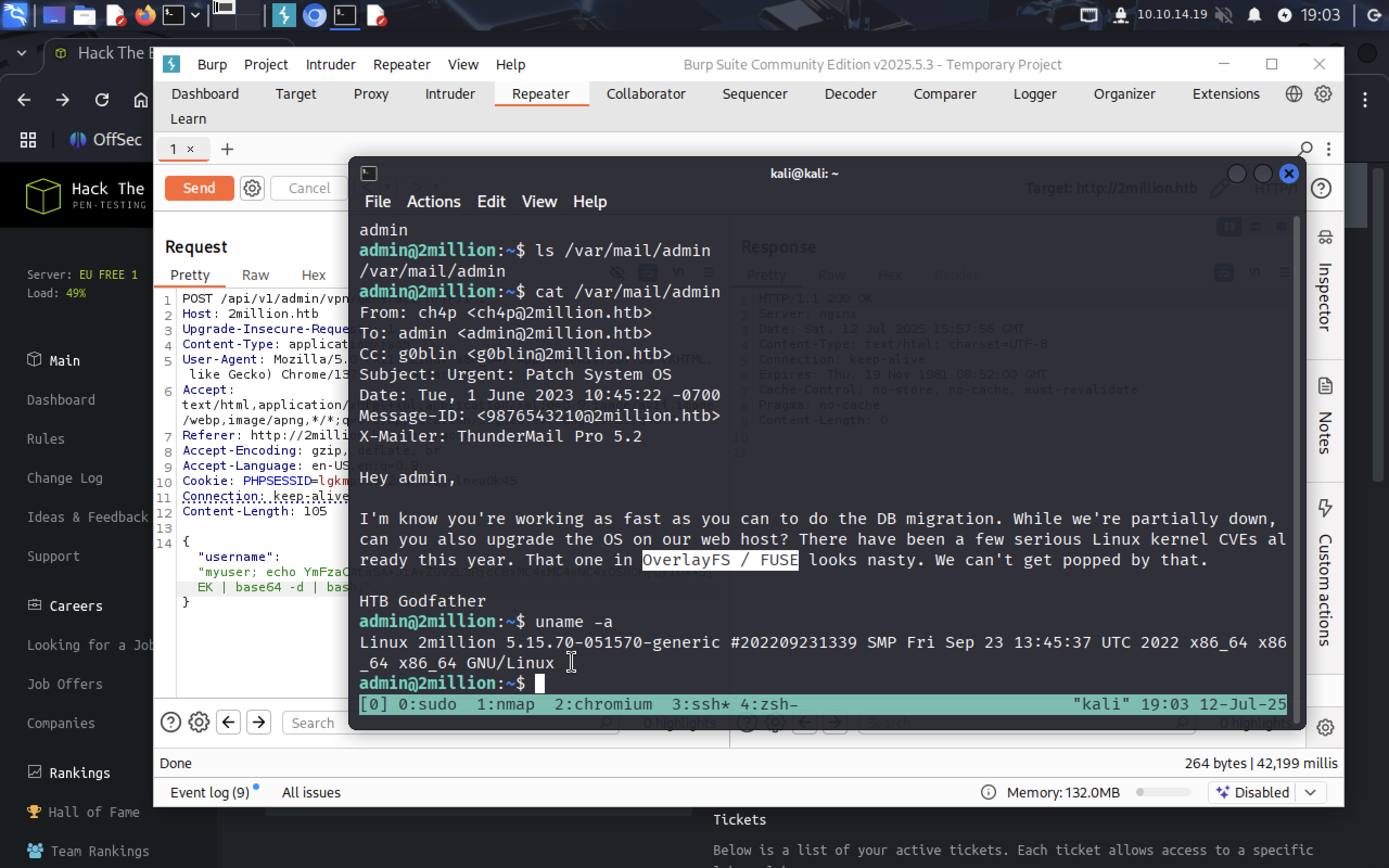The height and width of the screenshot is (868, 1389).
Task: Open the Project menu in Burp
Action: [x=266, y=65]
